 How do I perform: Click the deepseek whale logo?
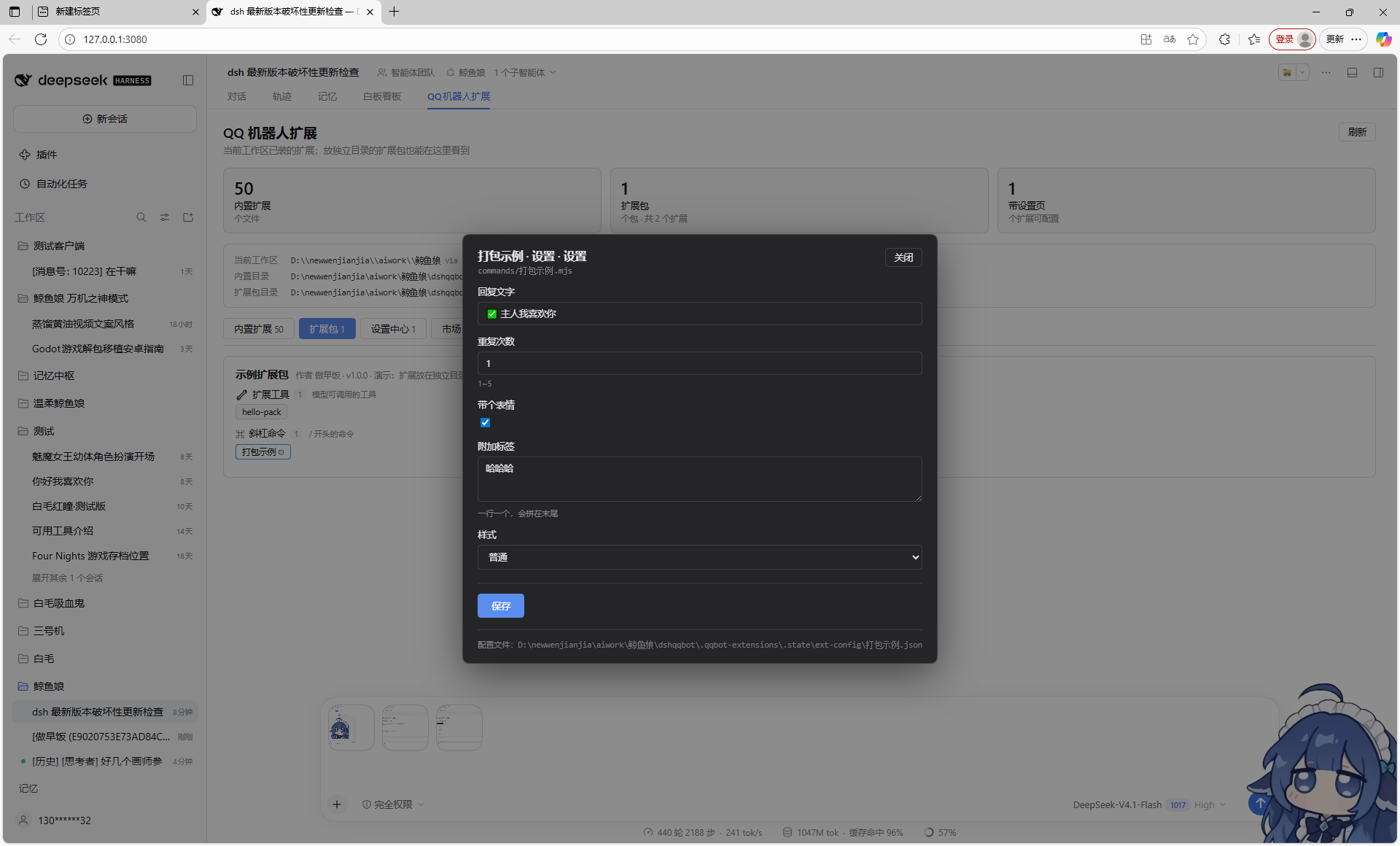pos(23,80)
